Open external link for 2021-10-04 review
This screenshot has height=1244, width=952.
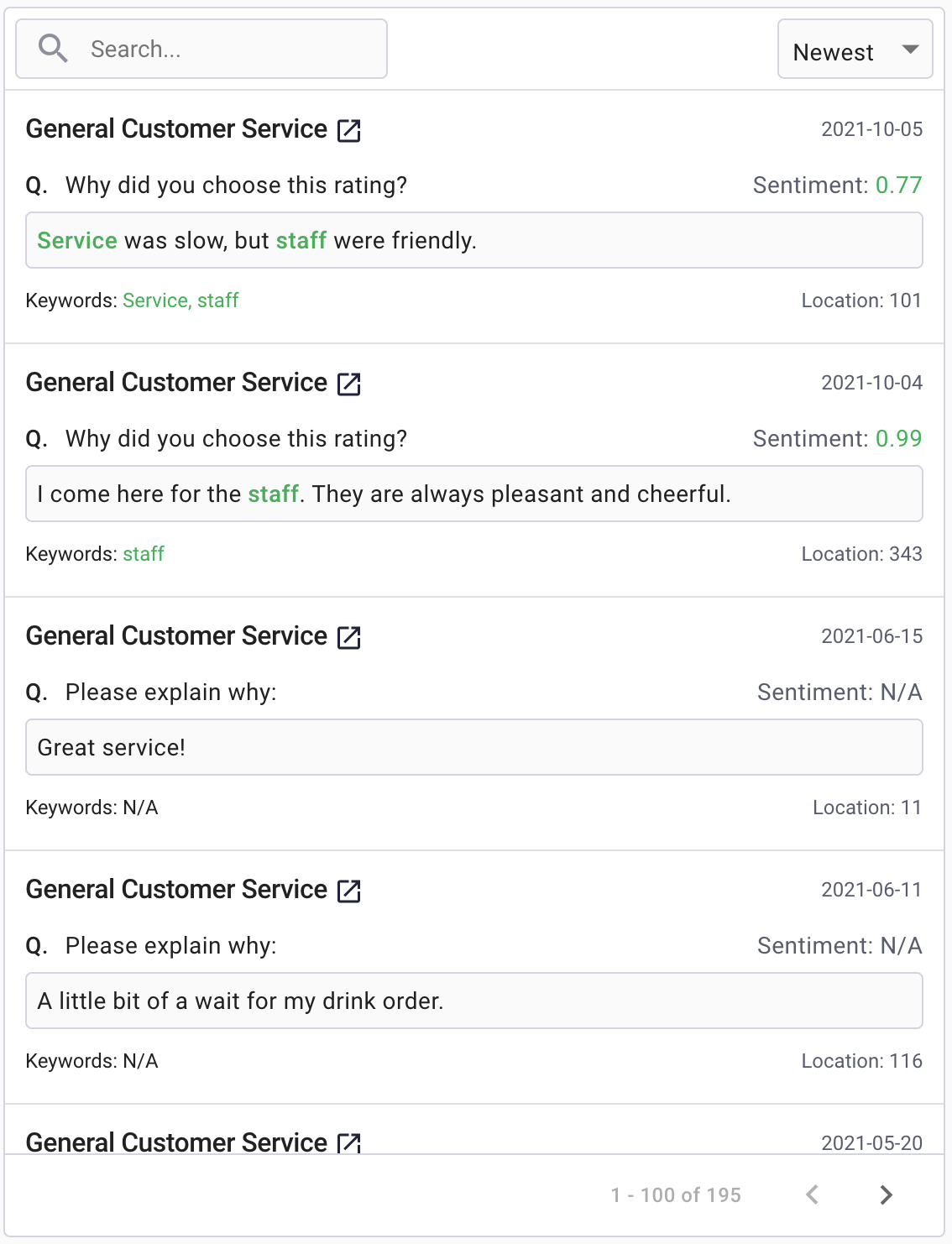(349, 384)
